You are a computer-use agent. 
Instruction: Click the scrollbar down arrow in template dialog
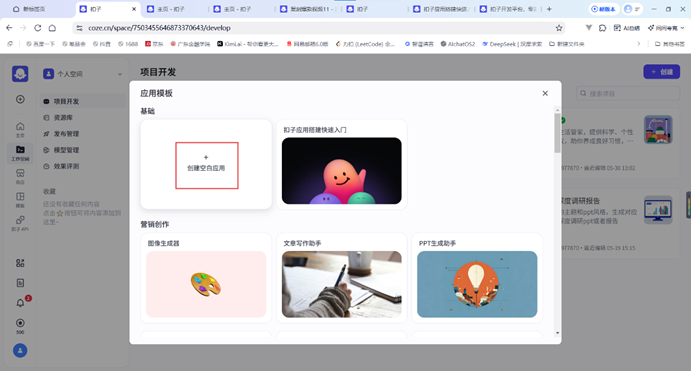(x=557, y=333)
